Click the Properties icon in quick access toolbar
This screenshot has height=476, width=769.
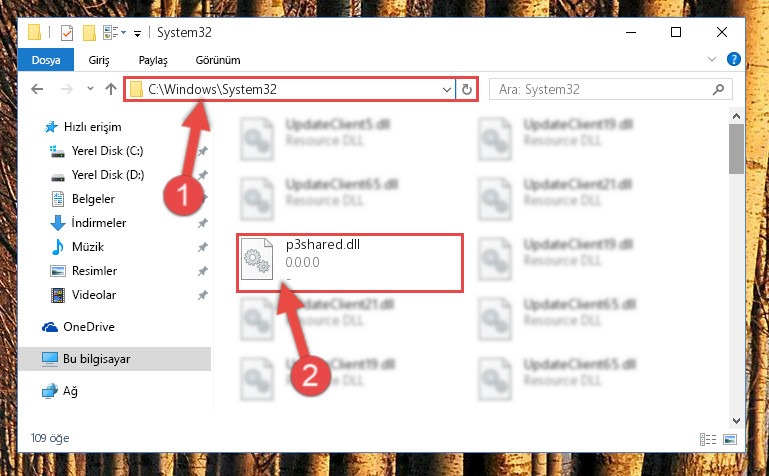pos(67,33)
